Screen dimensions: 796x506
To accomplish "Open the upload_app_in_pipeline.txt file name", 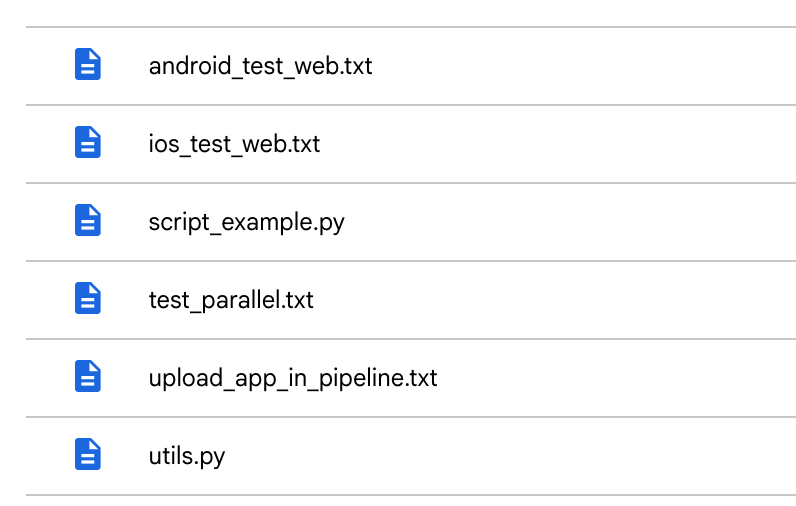I will pyautogui.click(x=293, y=379).
